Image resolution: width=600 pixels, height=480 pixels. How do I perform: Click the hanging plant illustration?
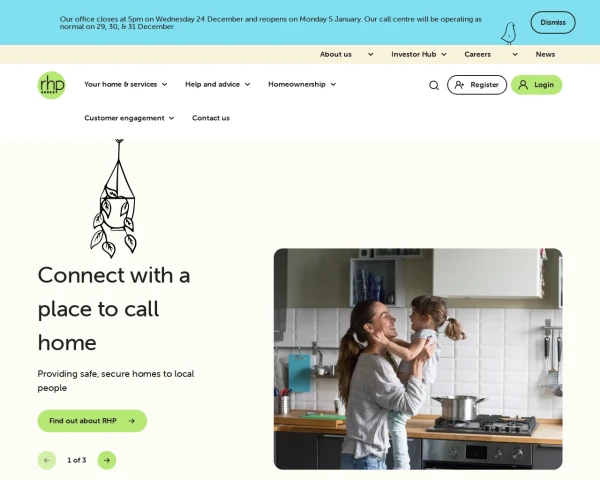pyautogui.click(x=114, y=198)
